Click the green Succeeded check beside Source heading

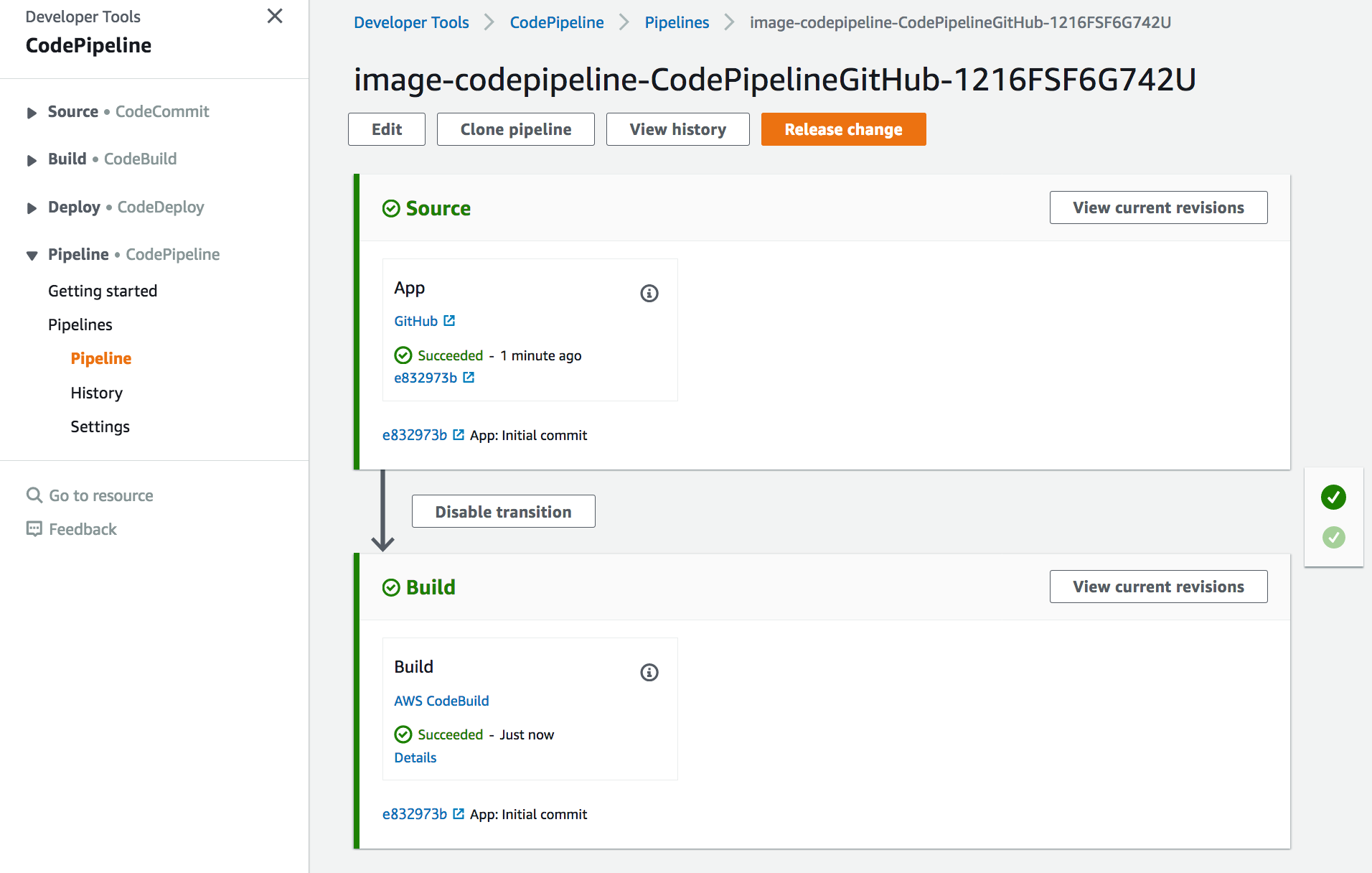(x=391, y=207)
